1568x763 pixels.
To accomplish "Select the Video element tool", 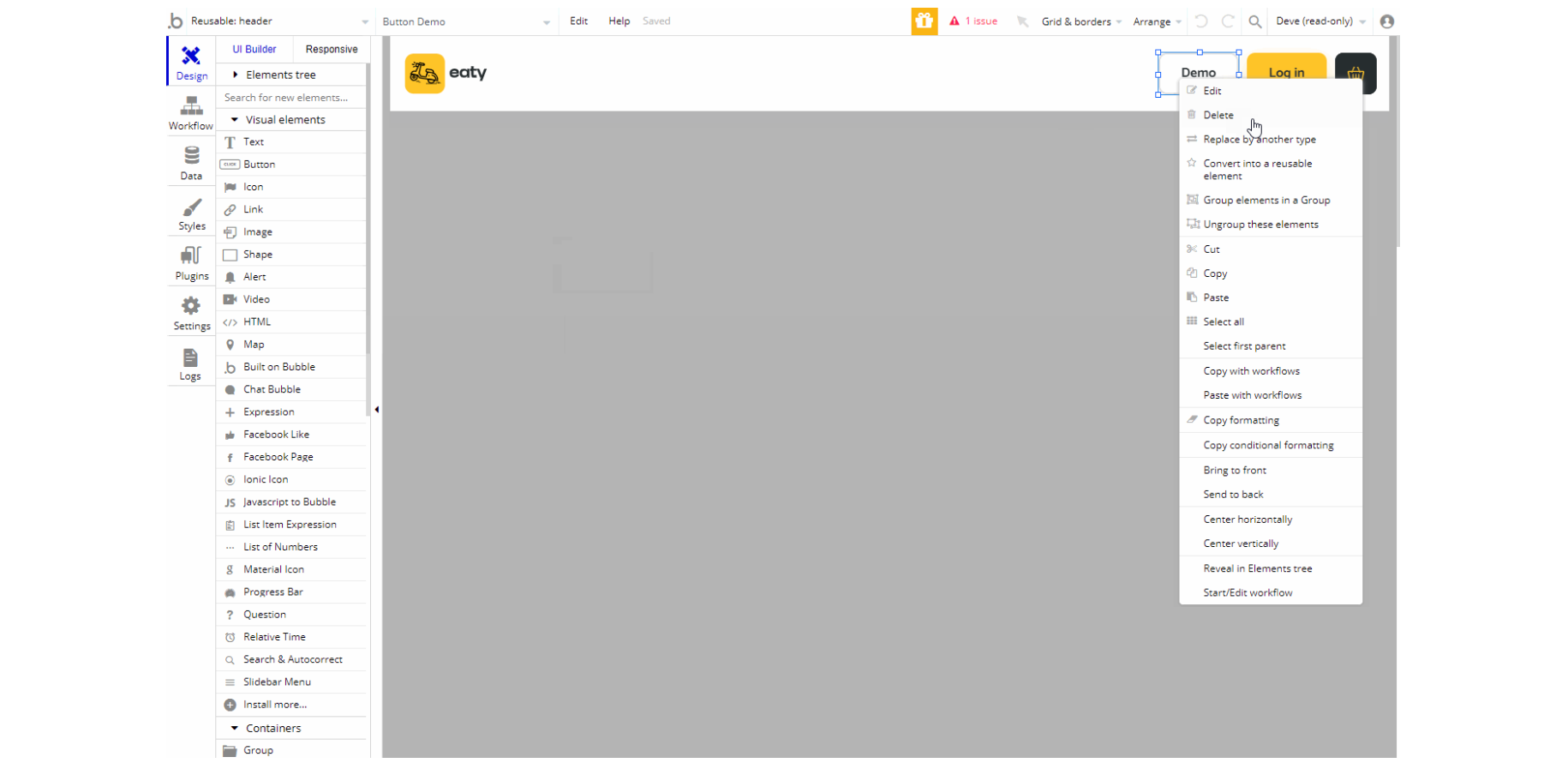I will 291,299.
